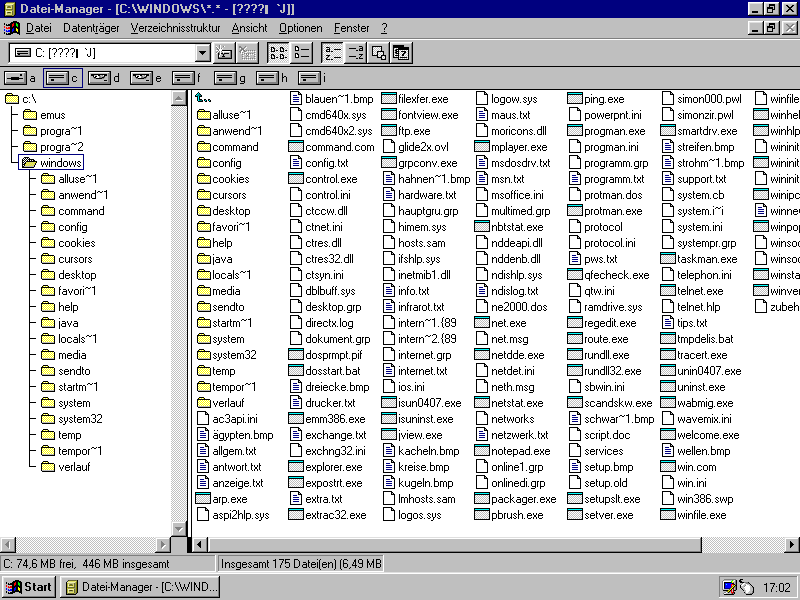Viewport: 800px width, 600px height.
Task: Click the up-directory arrow in file list
Action: pyautogui.click(x=203, y=98)
